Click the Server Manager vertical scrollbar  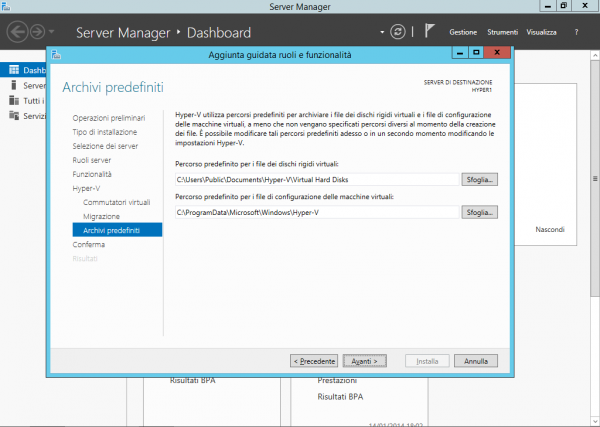tap(595, 179)
